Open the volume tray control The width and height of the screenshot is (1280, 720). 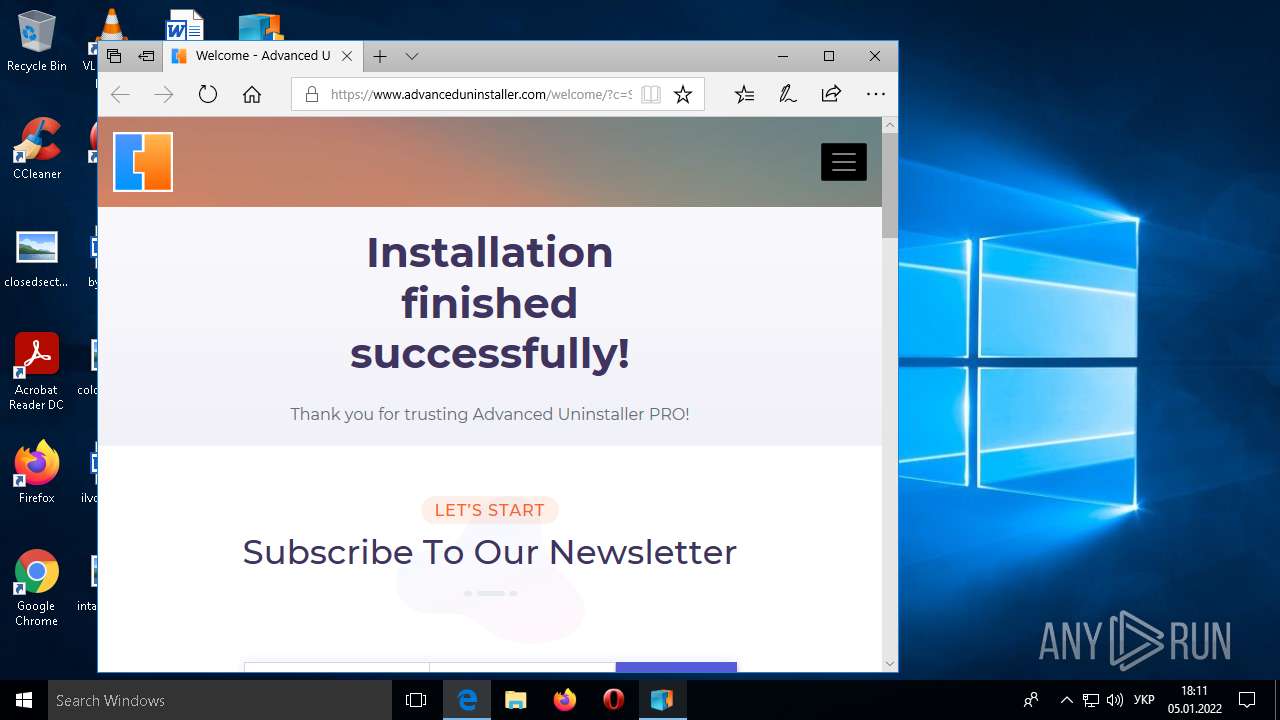(x=1115, y=700)
